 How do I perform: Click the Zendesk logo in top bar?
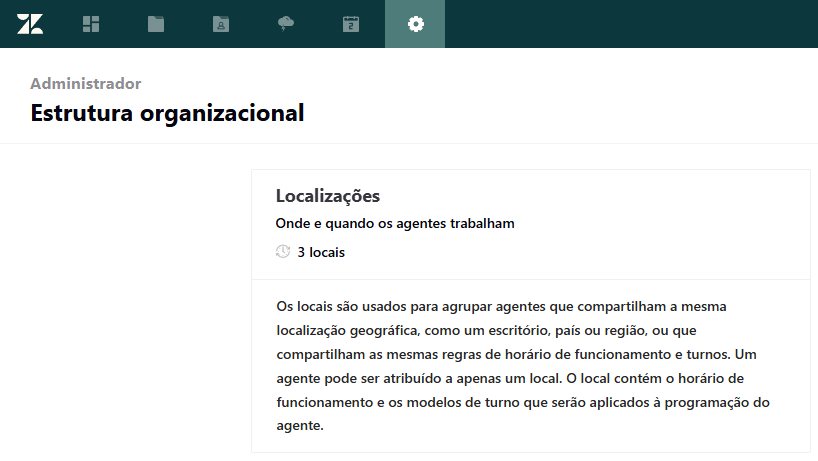pos(30,24)
